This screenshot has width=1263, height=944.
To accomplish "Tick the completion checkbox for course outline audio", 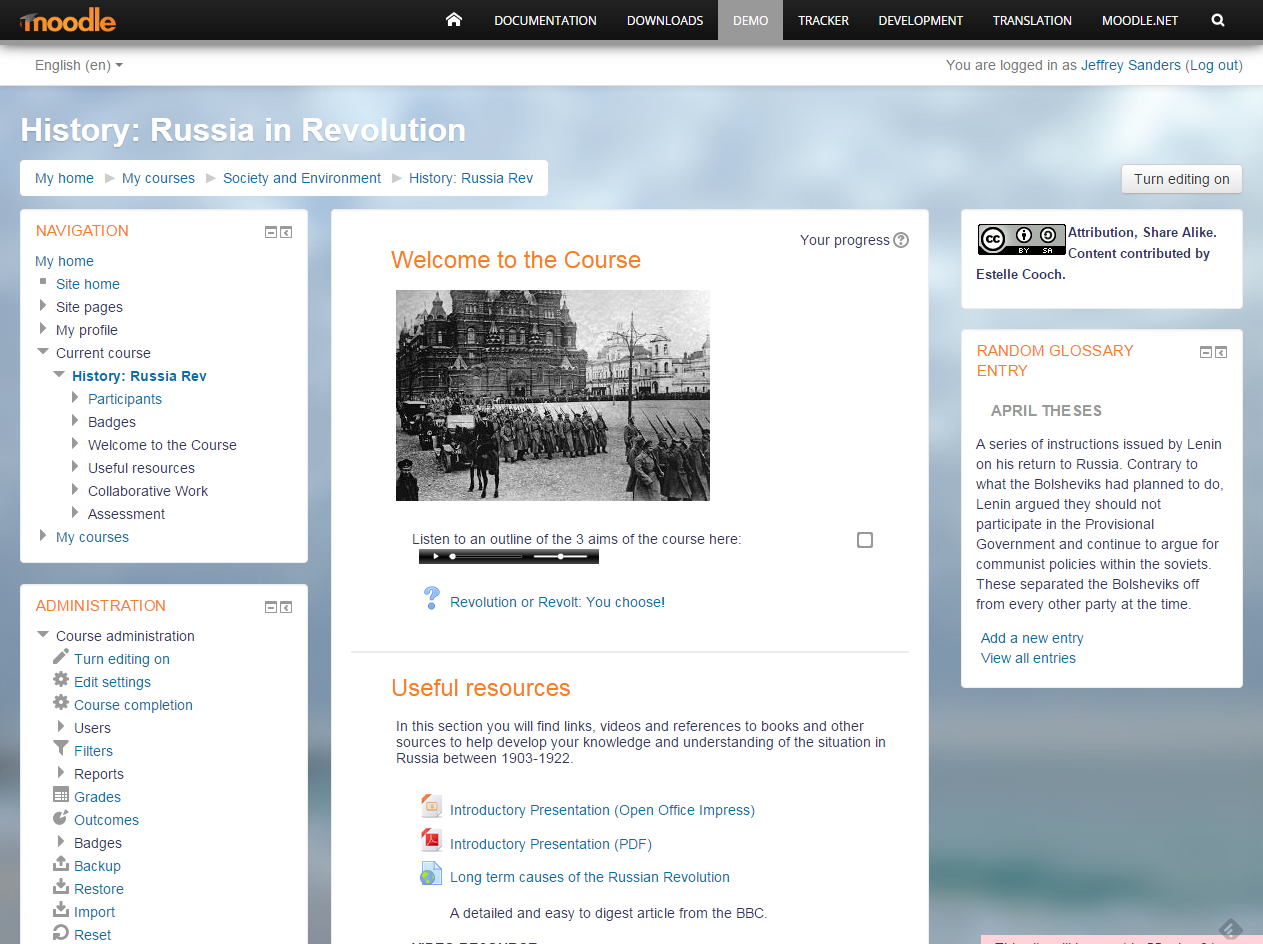I will point(865,540).
